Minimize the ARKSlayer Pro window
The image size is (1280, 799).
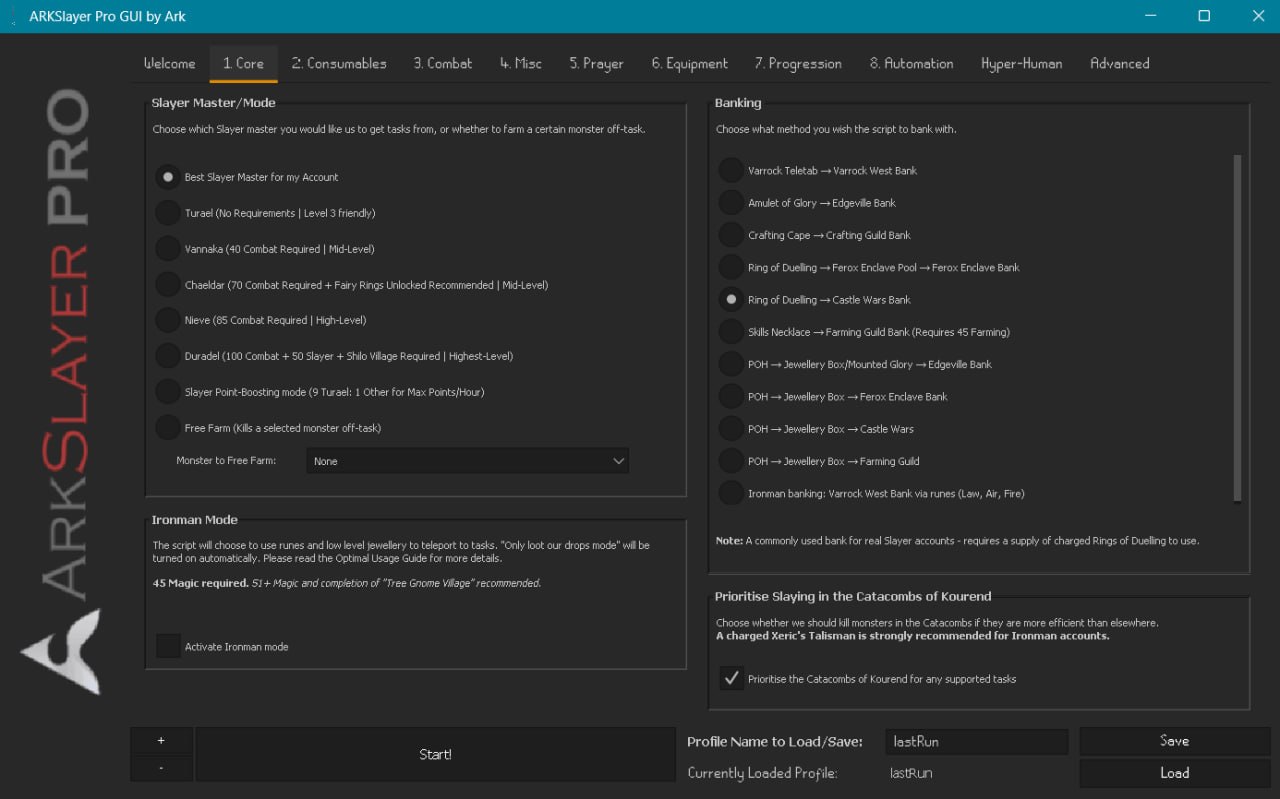point(1150,16)
